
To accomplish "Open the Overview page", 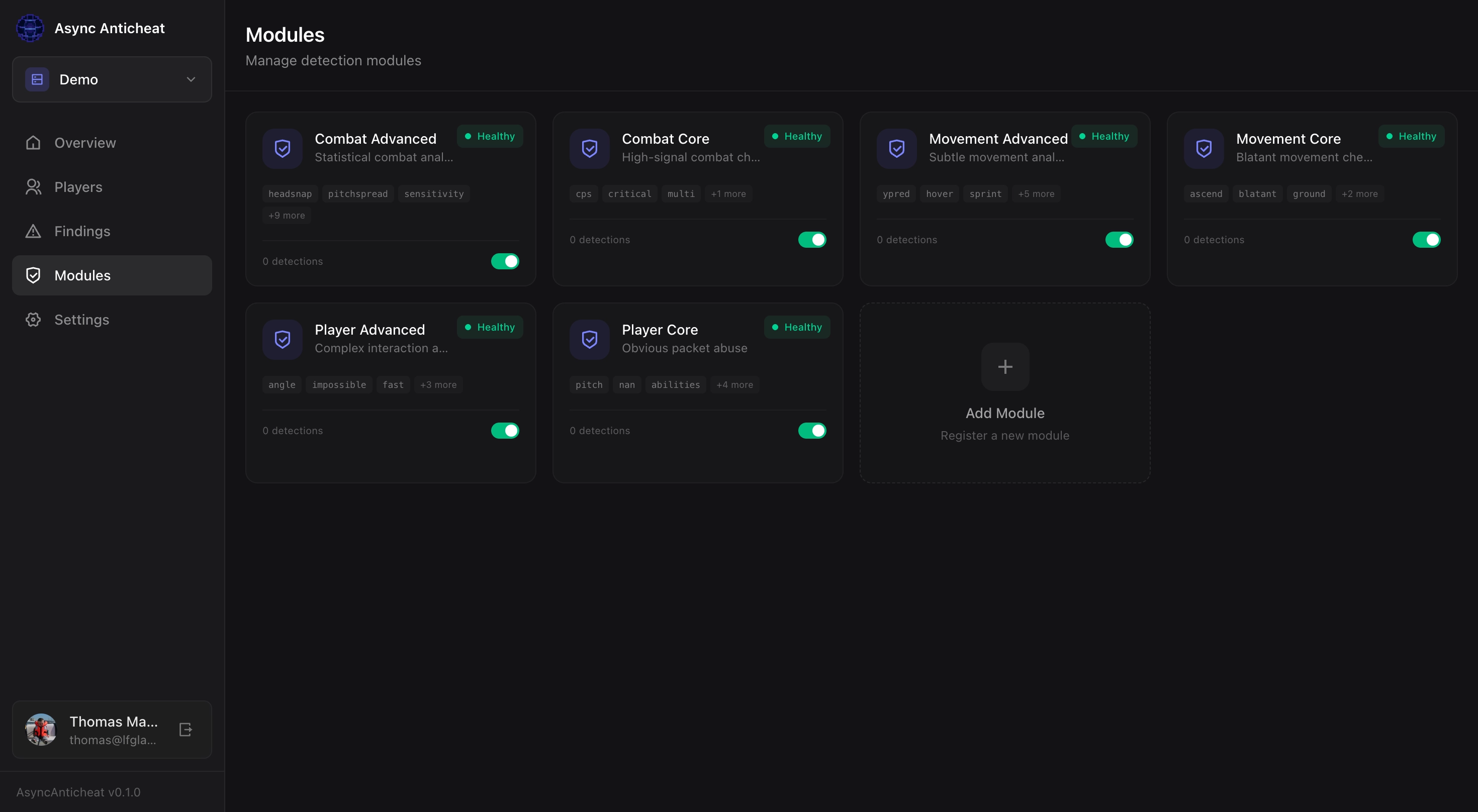I will [x=85, y=143].
